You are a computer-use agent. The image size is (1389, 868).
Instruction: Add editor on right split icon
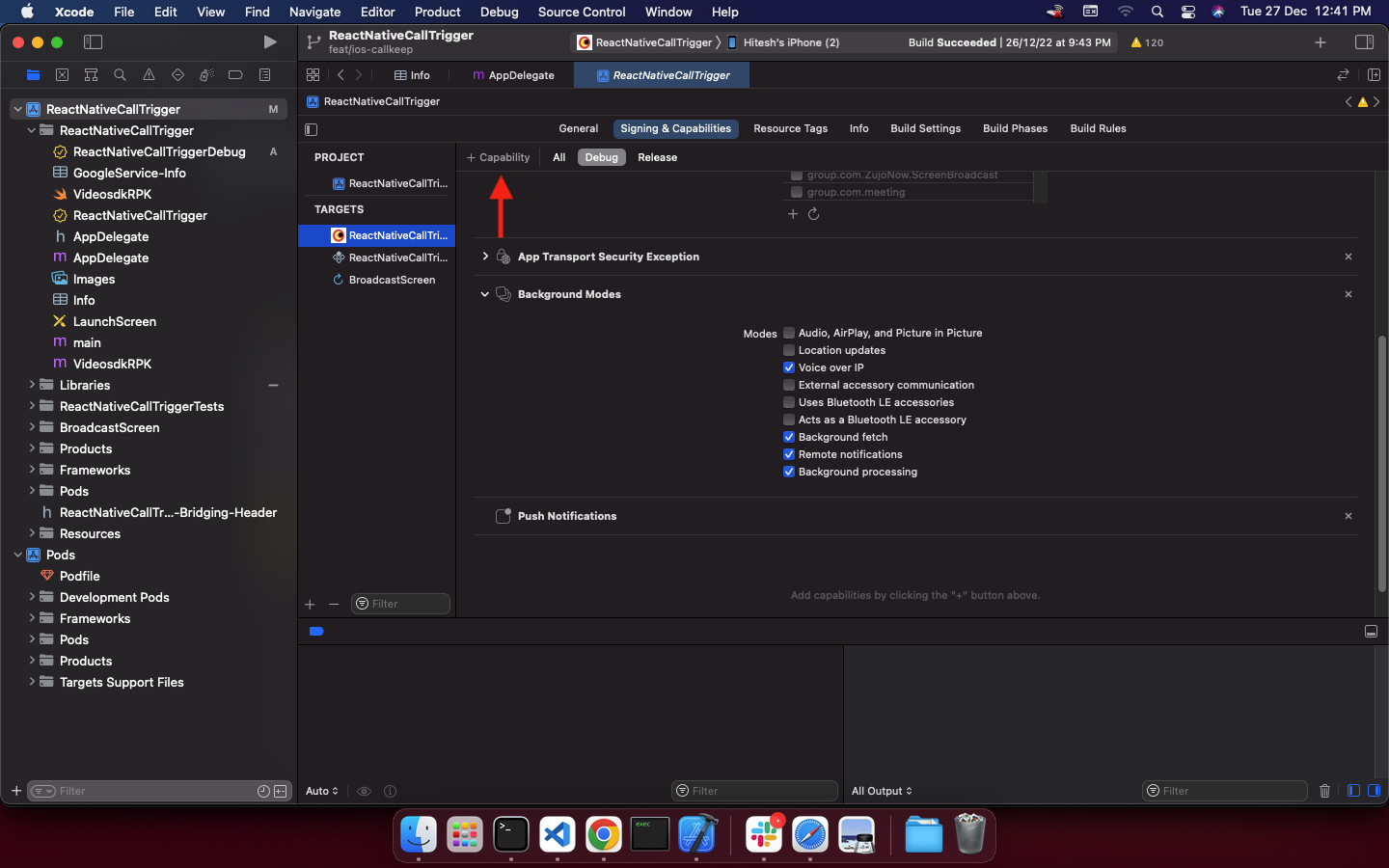coord(1374,74)
